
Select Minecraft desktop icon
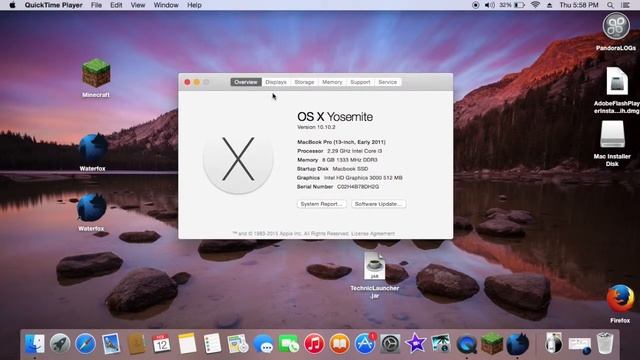(x=96, y=78)
